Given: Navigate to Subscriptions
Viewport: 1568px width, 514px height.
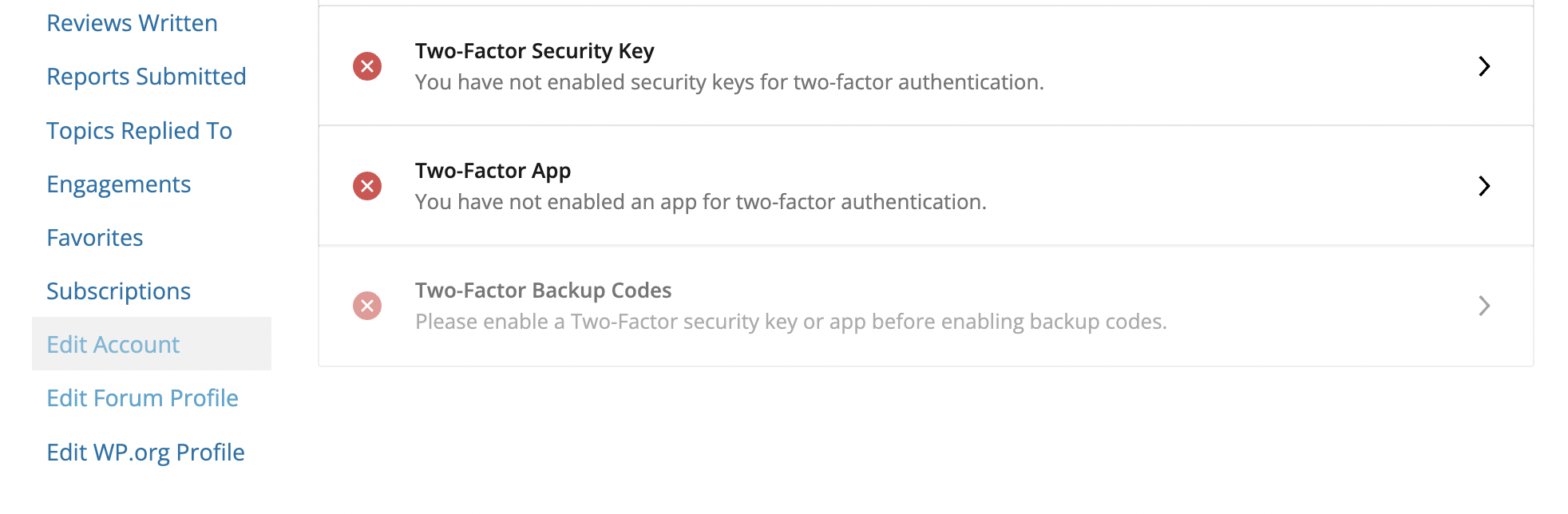Looking at the screenshot, I should (118, 291).
